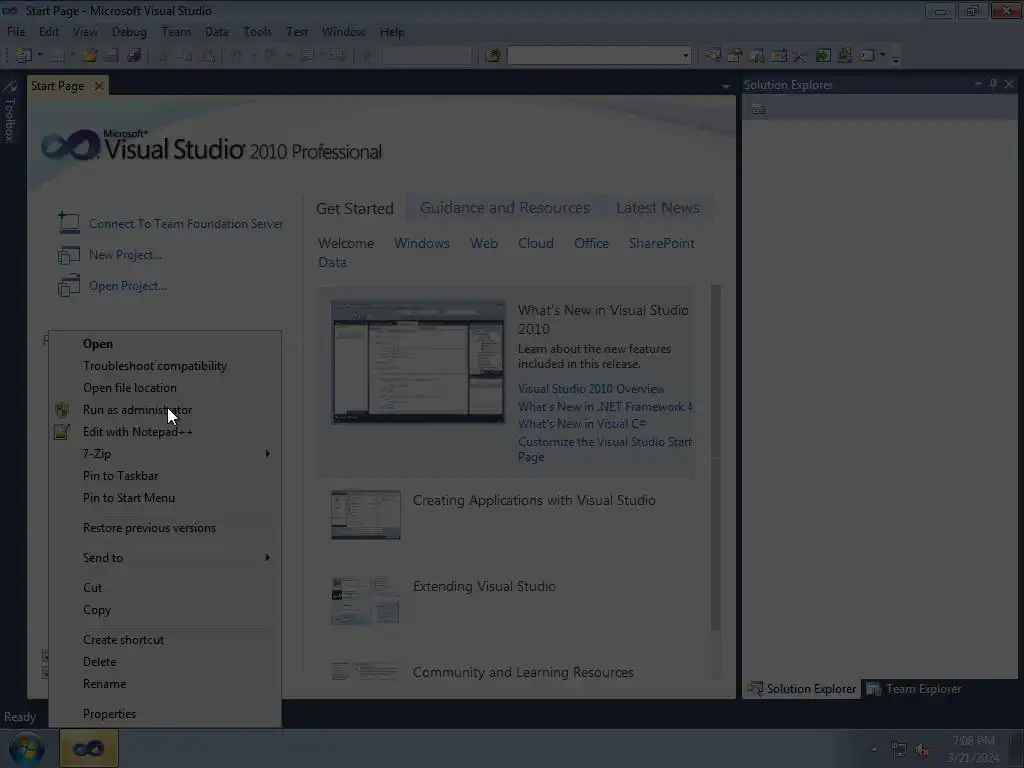Click the Undo toolbar icon
This screenshot has height=768, width=1024.
pos(236,56)
